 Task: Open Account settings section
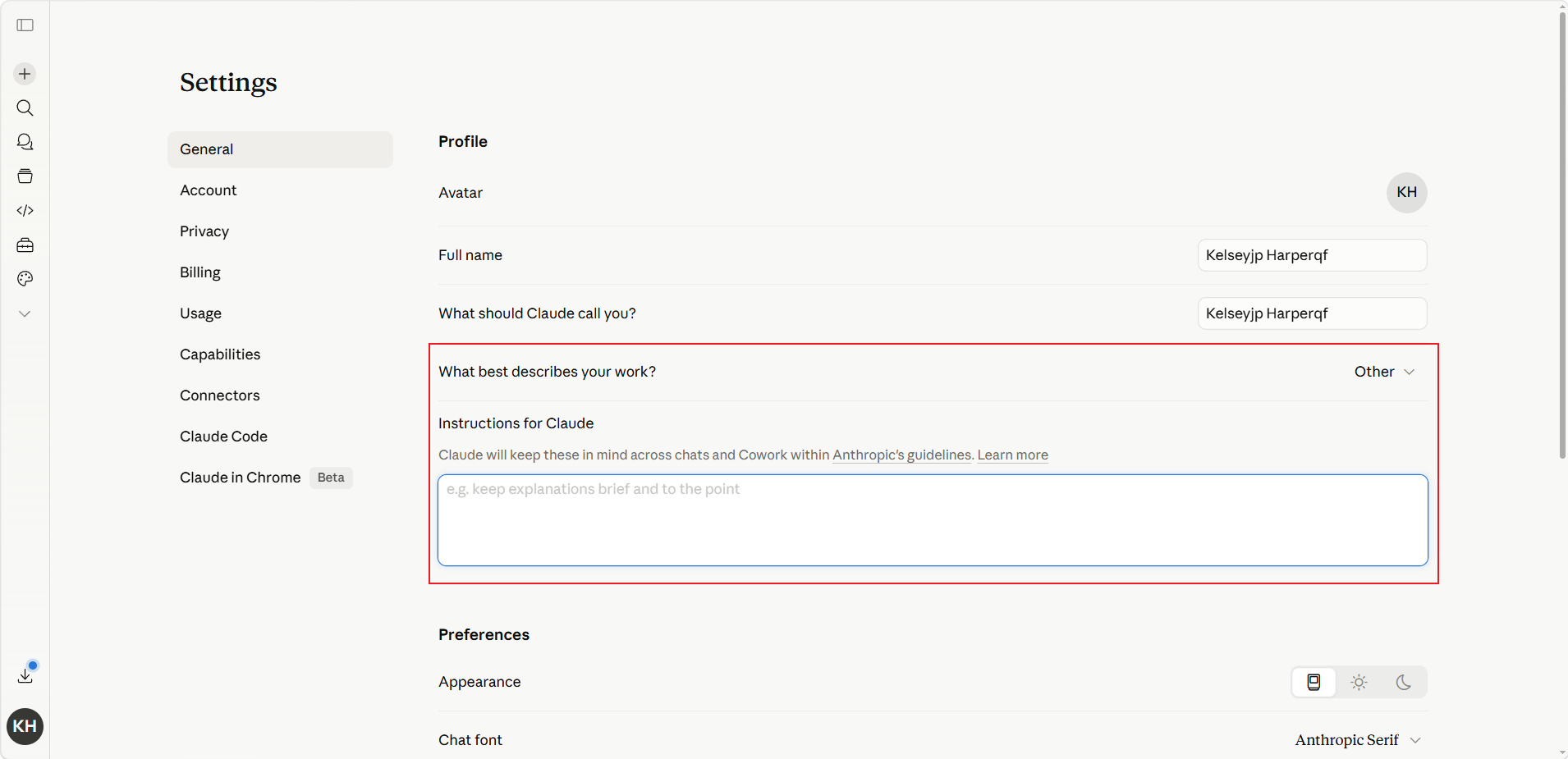pyautogui.click(x=280, y=190)
